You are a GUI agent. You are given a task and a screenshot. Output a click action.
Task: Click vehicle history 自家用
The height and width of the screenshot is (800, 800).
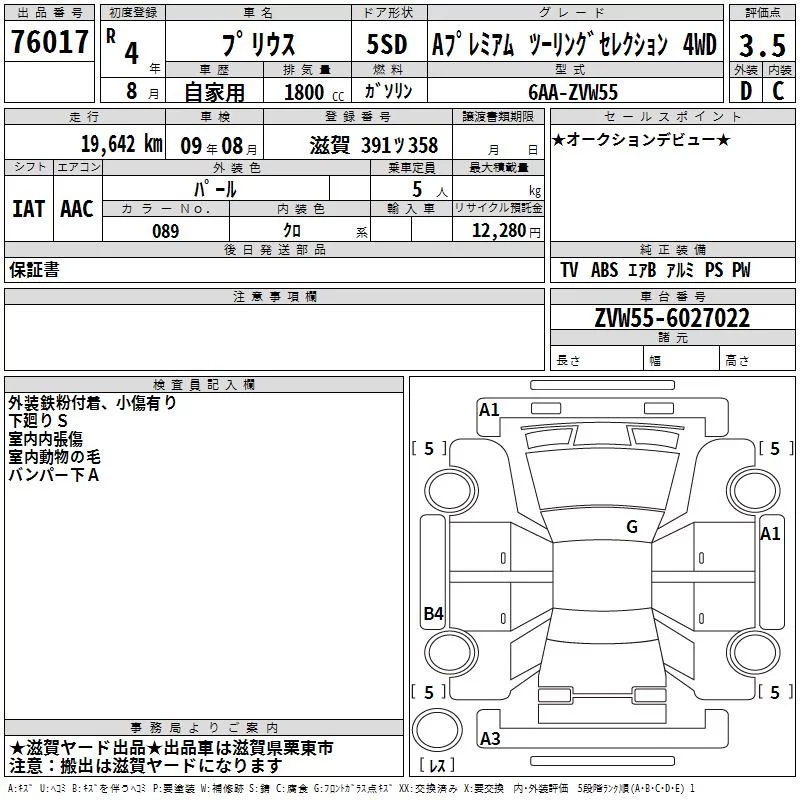click(x=214, y=92)
